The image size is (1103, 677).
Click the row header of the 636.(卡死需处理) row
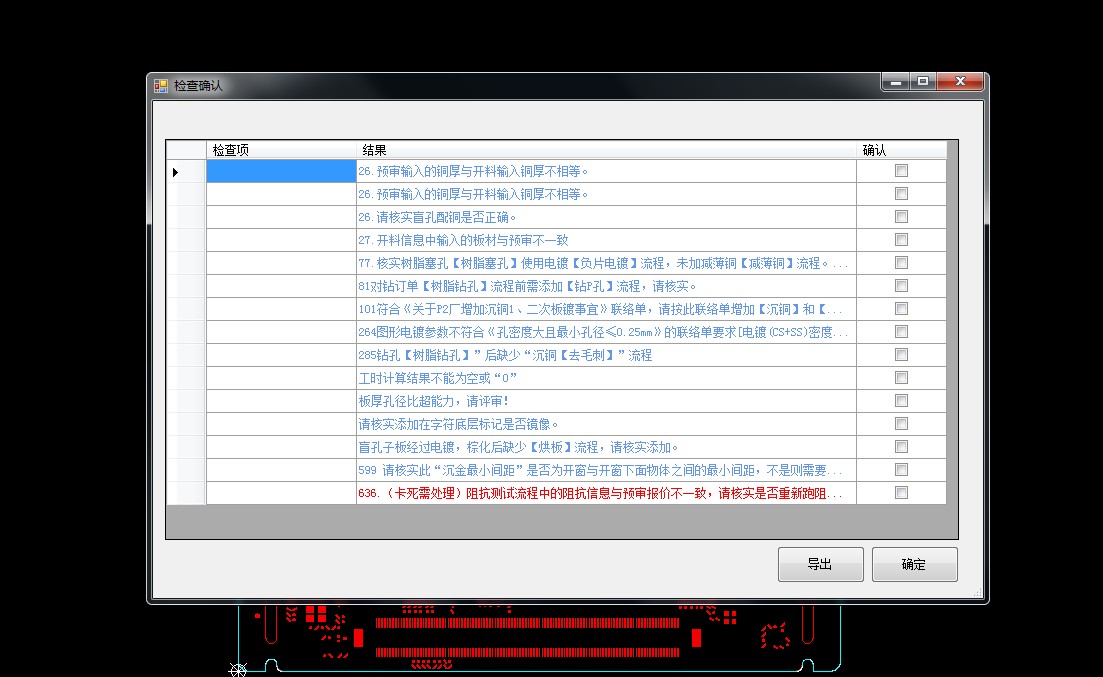[186, 493]
